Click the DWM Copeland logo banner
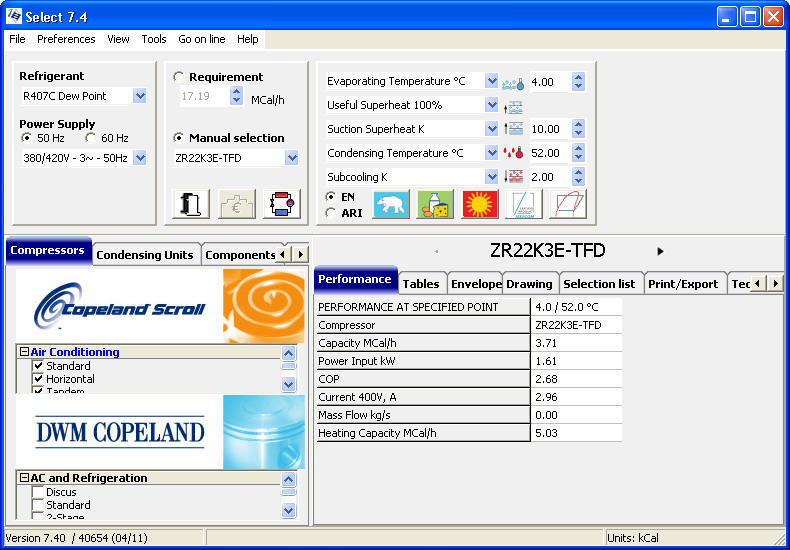This screenshot has width=790, height=550. (x=160, y=432)
